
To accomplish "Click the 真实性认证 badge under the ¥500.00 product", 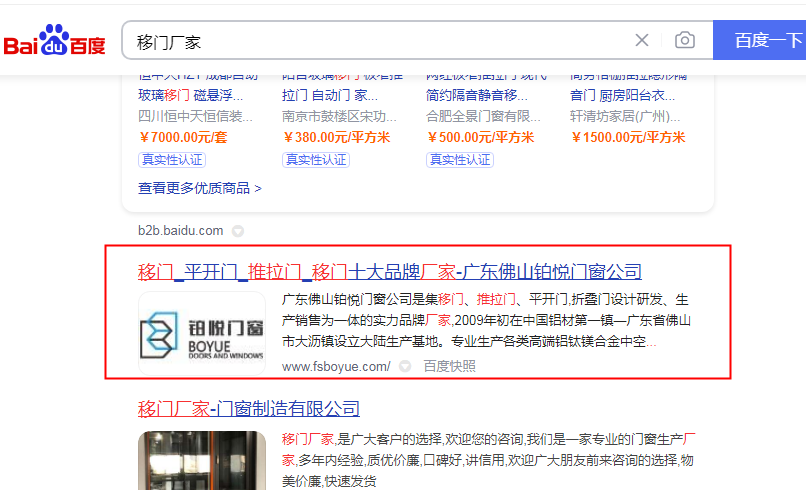I will [459, 160].
